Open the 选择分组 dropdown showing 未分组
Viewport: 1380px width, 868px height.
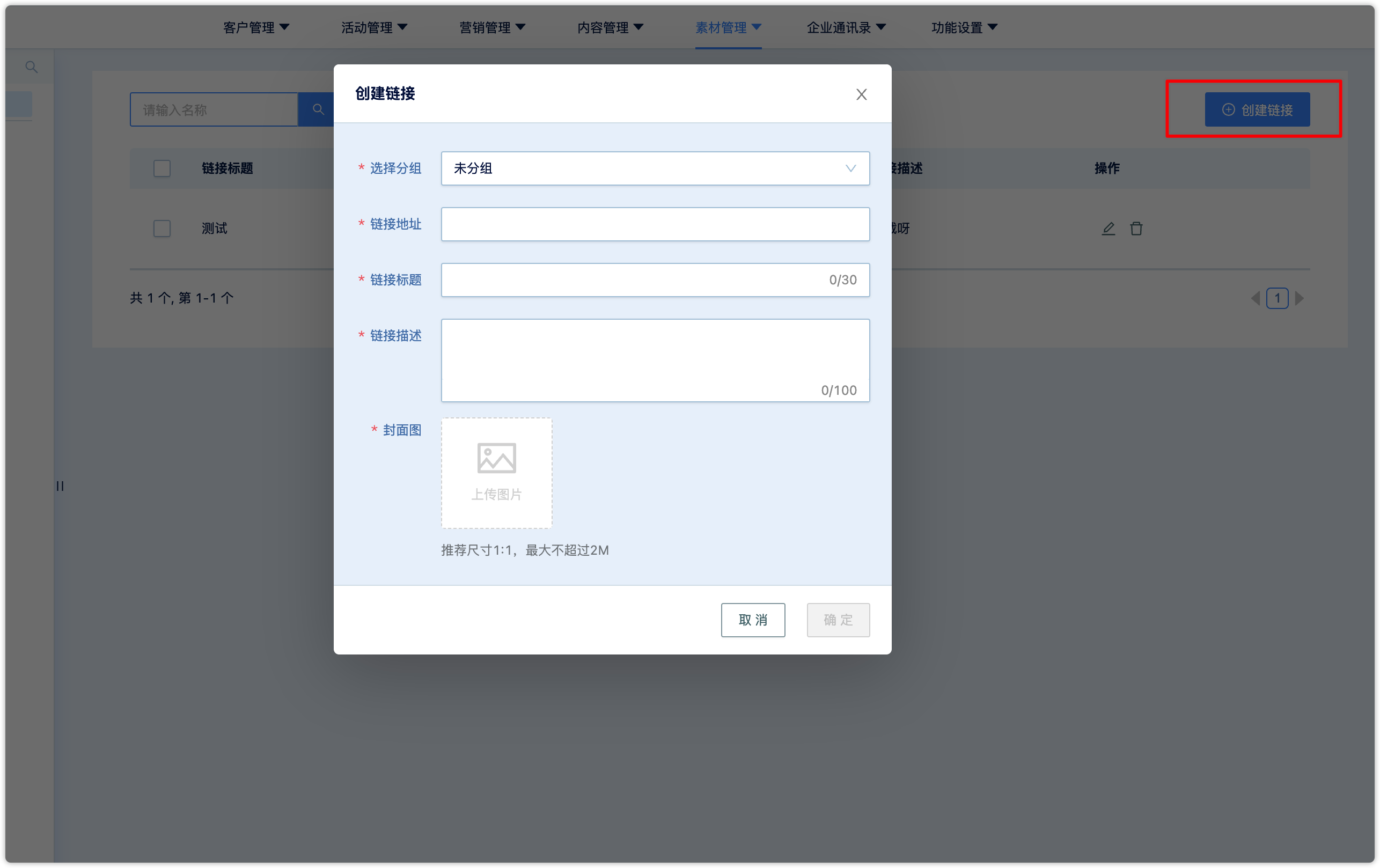click(655, 168)
